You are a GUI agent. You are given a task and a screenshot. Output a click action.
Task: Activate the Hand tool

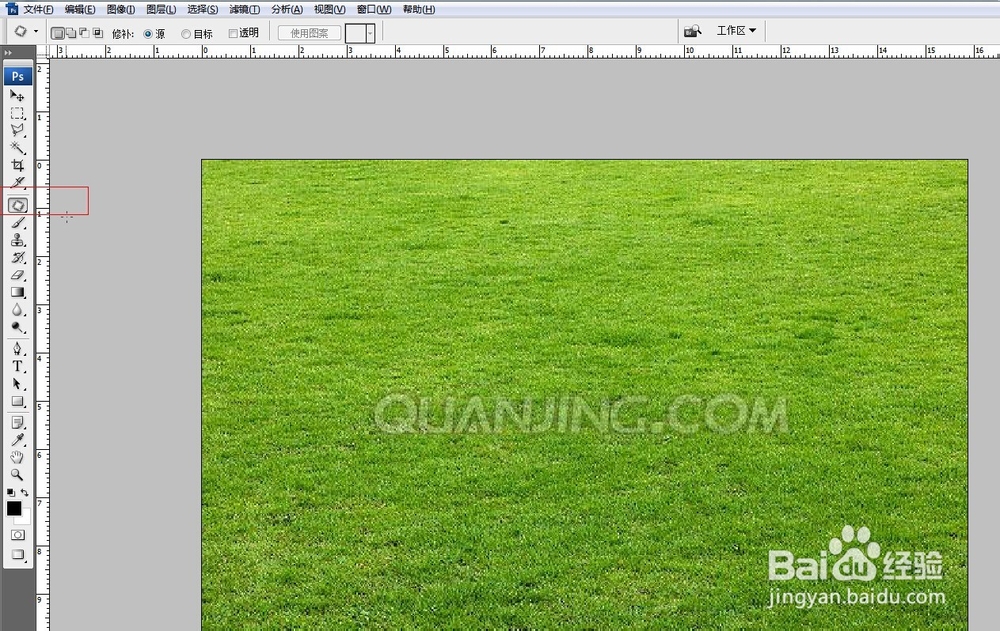click(x=17, y=457)
